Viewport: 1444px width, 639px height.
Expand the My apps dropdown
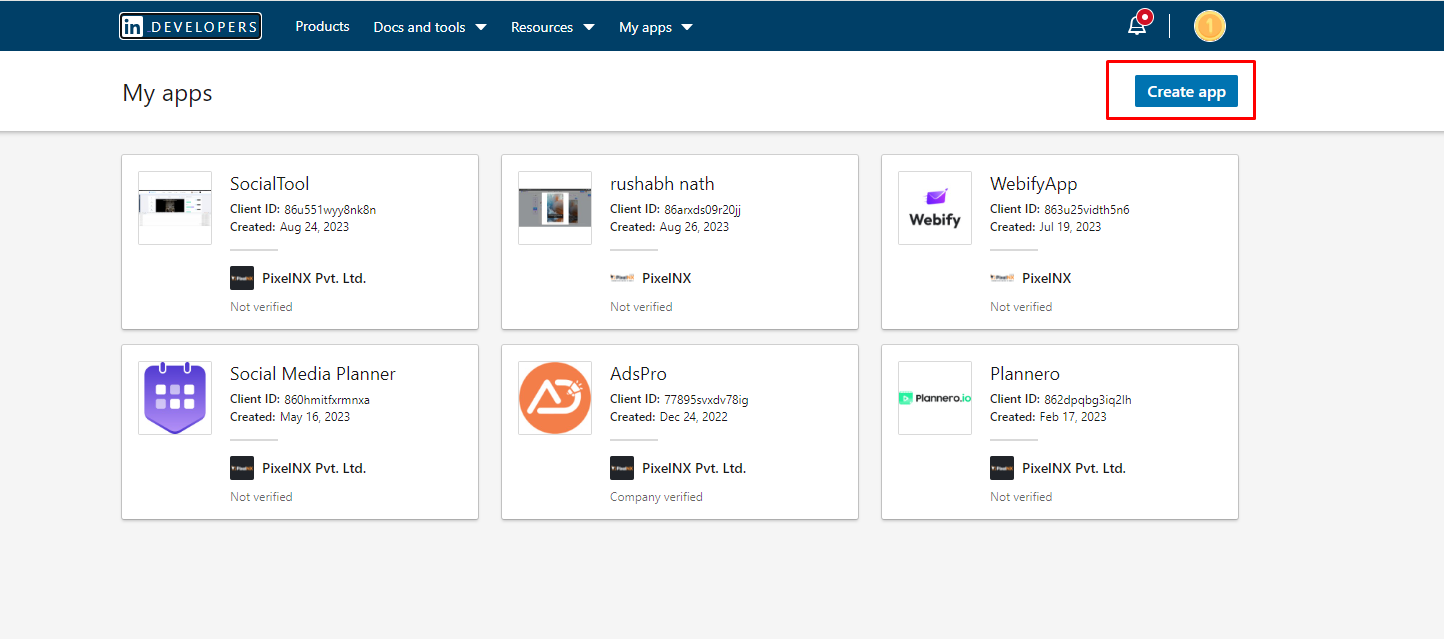656,26
